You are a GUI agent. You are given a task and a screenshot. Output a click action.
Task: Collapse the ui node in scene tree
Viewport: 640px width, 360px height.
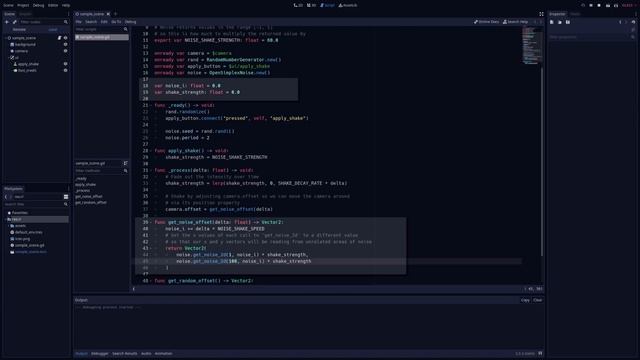pyautogui.click(x=9, y=58)
